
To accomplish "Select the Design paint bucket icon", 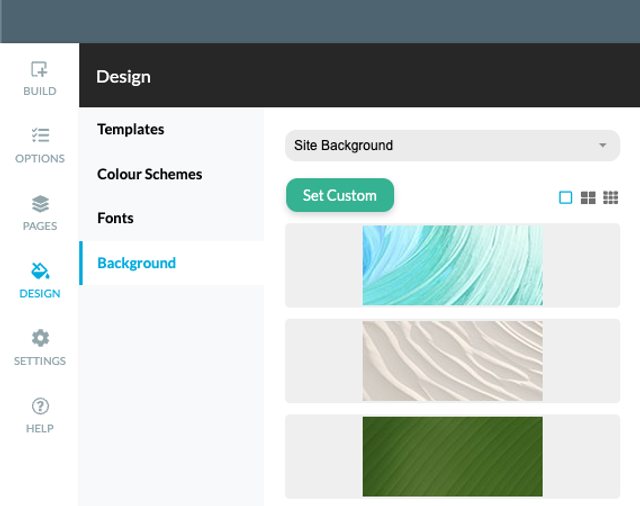I will 40,271.
